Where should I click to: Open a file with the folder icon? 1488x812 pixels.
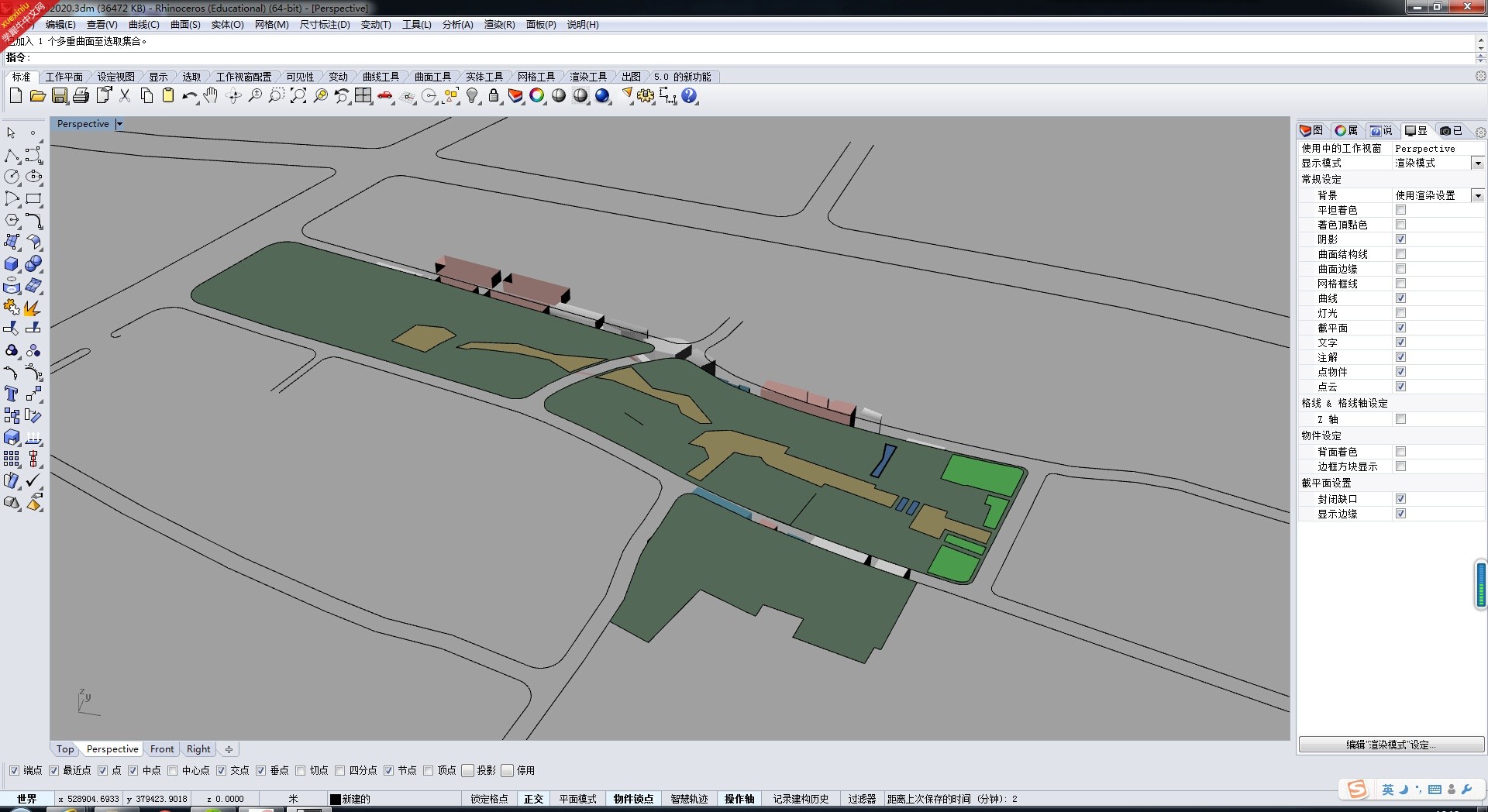[x=37, y=95]
